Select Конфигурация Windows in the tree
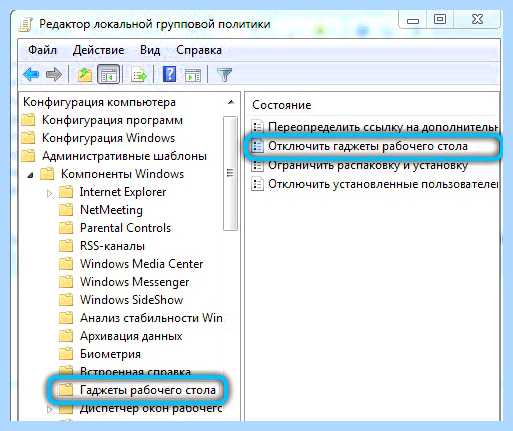This screenshot has width=513, height=431. (x=108, y=138)
